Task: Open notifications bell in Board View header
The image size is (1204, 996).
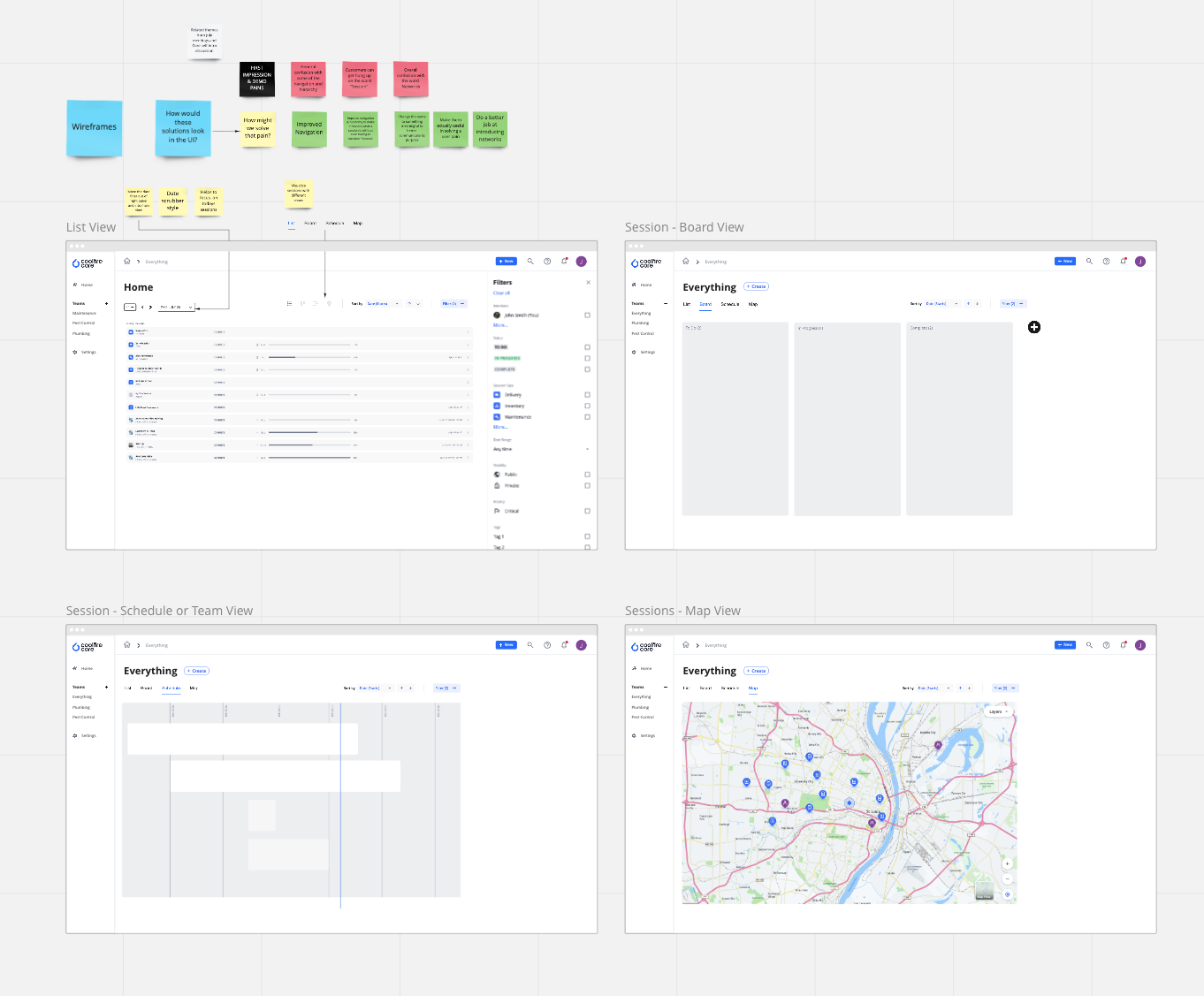Action: tap(1124, 262)
